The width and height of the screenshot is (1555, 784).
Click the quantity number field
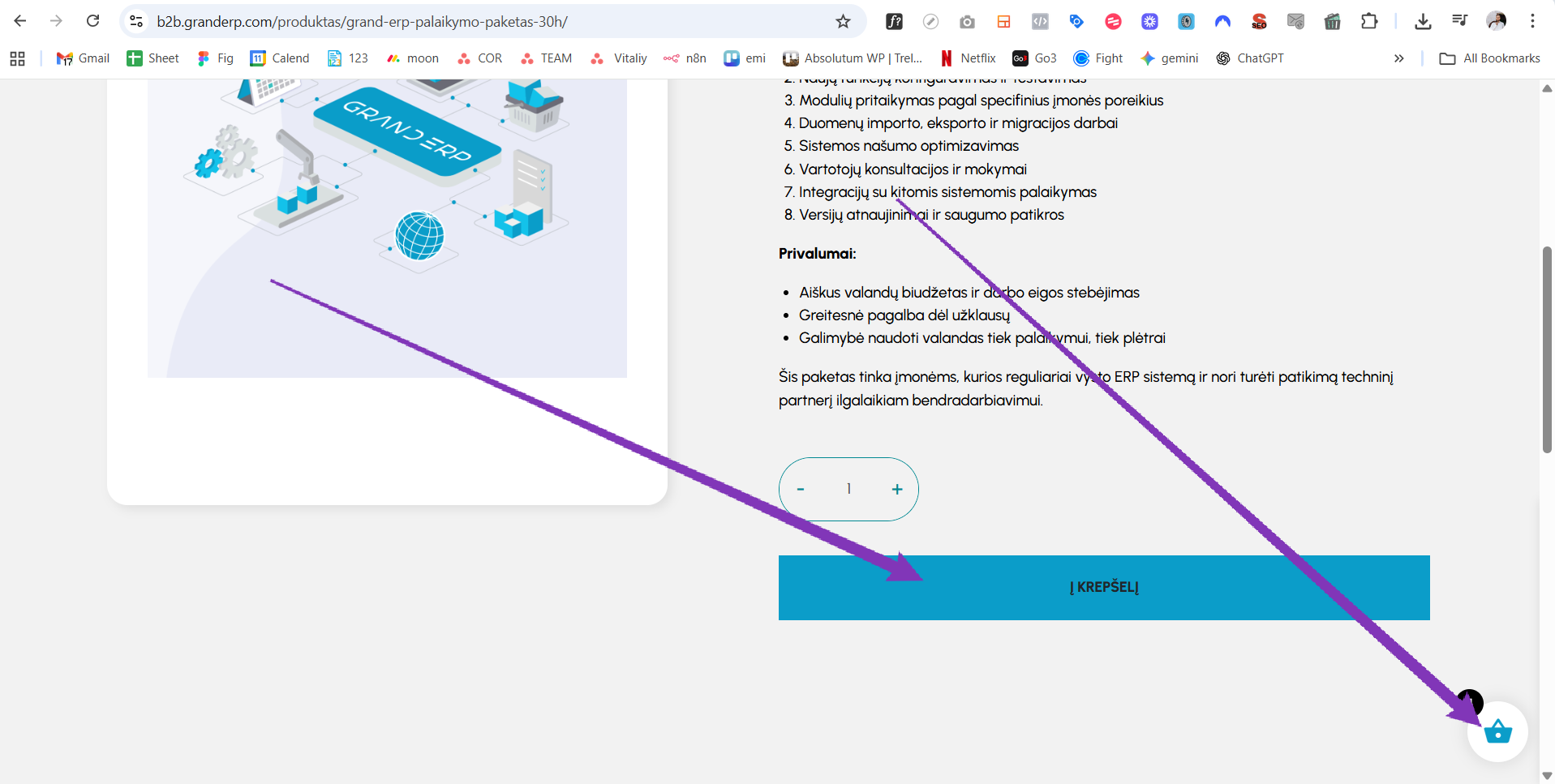[848, 489]
